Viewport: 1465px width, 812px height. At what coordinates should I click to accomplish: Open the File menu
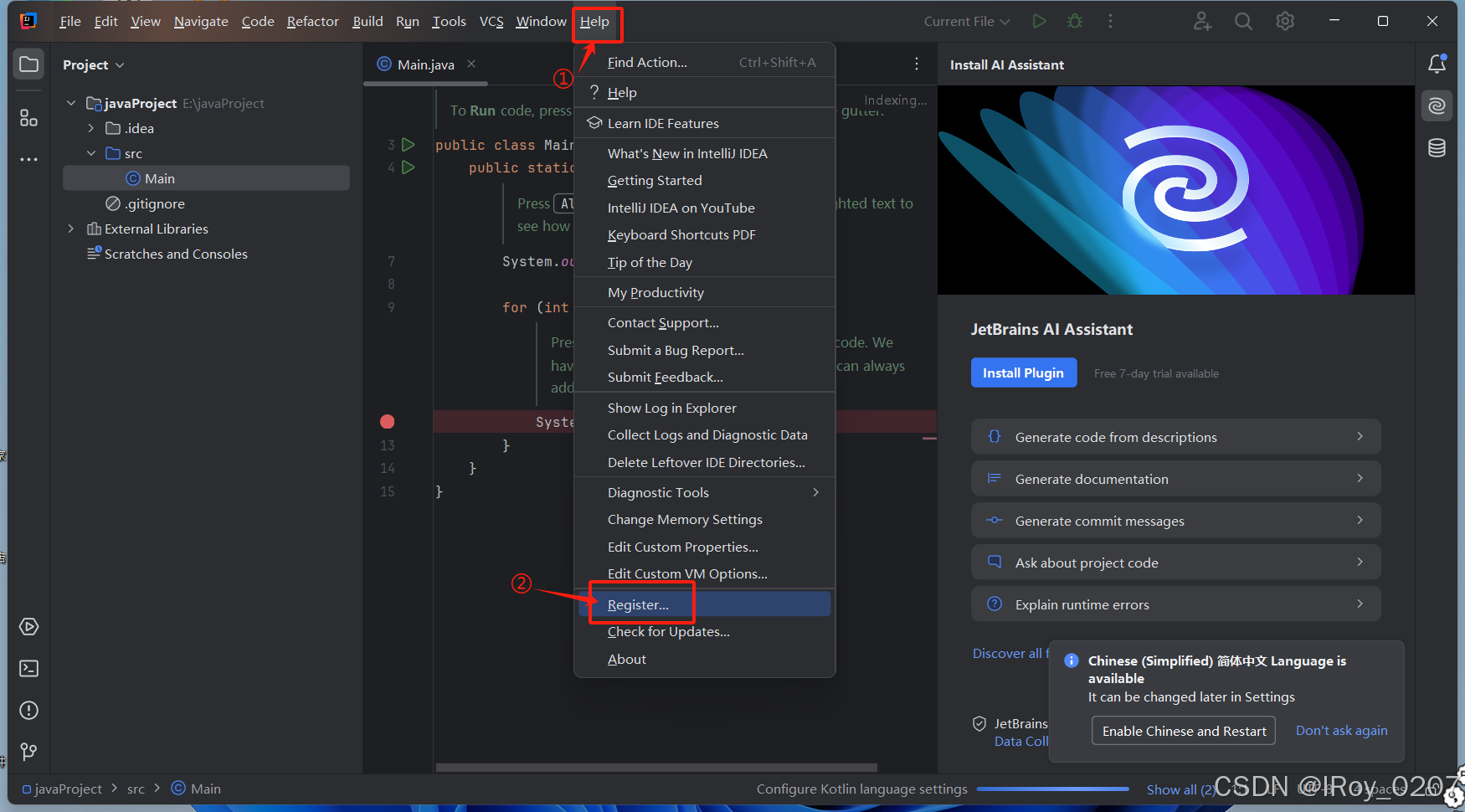pyautogui.click(x=70, y=21)
